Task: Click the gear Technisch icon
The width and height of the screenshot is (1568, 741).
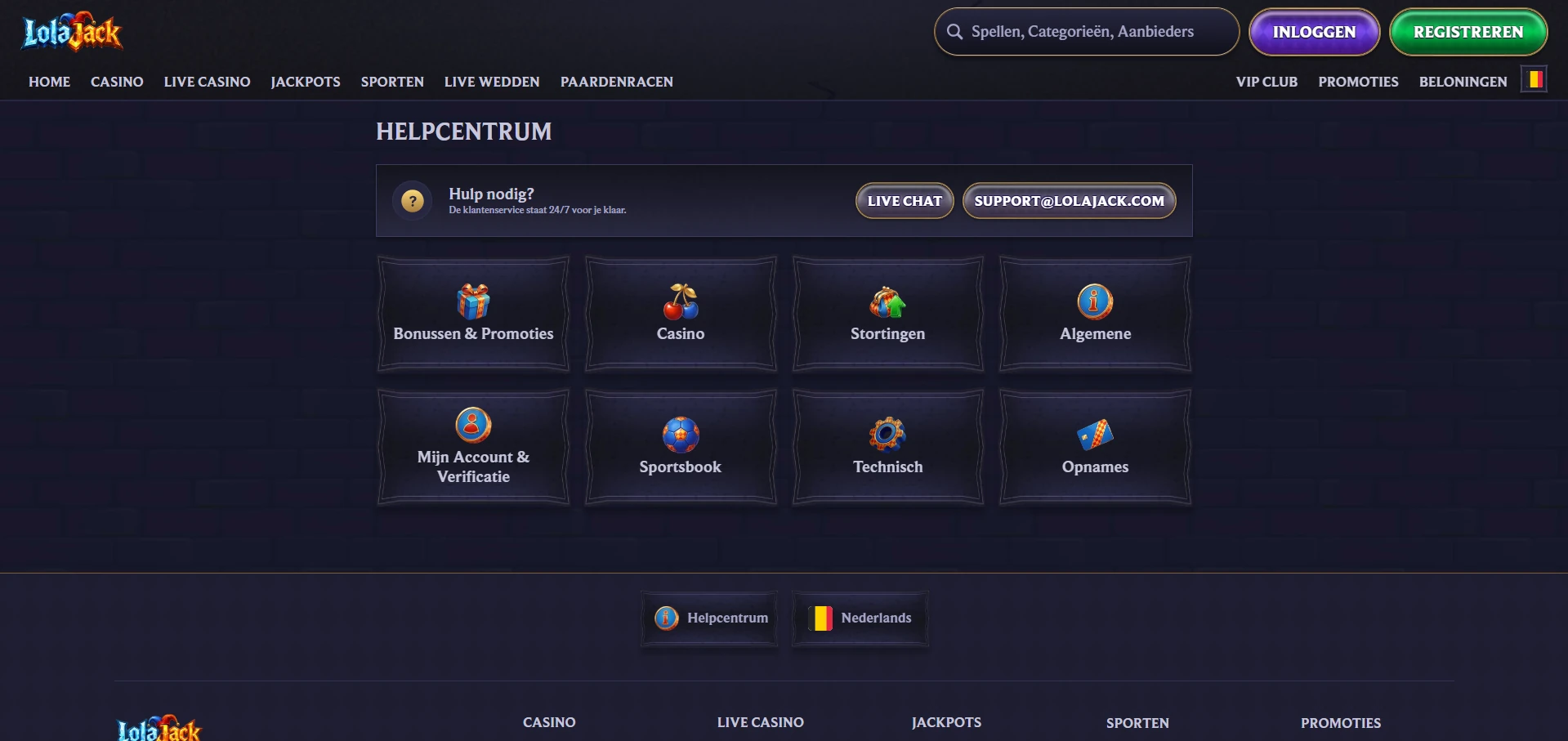Action: (887, 435)
